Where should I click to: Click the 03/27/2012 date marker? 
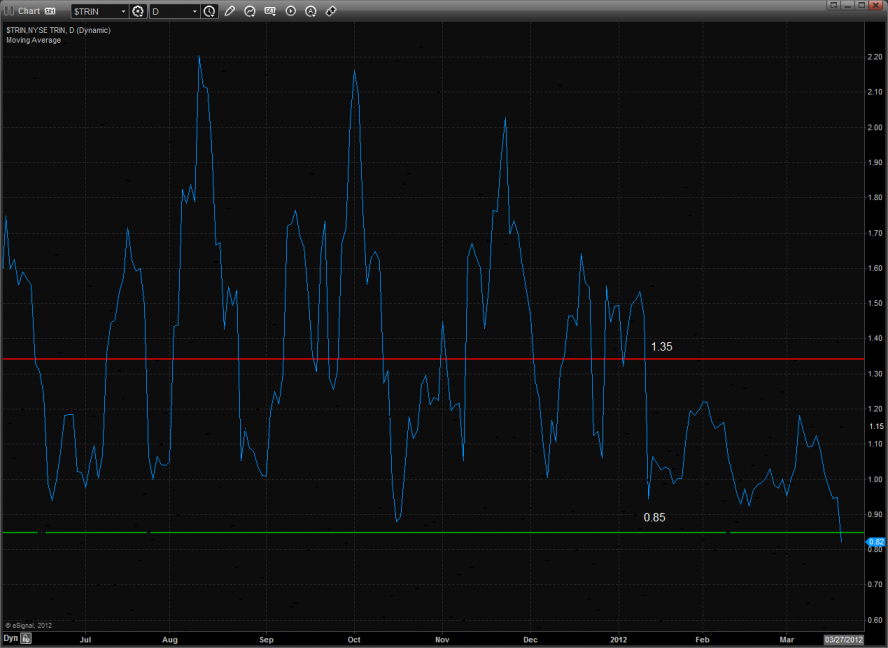(x=842, y=638)
